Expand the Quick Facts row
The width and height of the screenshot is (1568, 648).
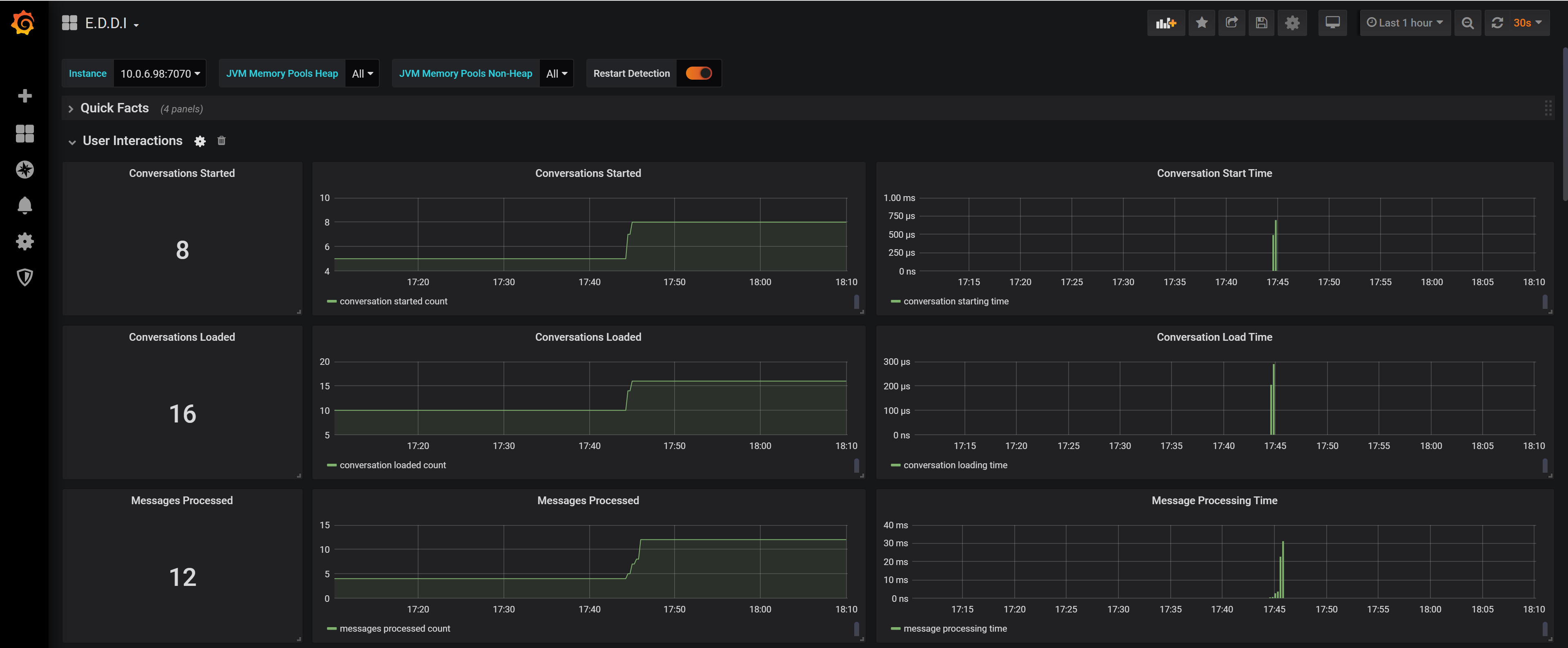(x=114, y=108)
